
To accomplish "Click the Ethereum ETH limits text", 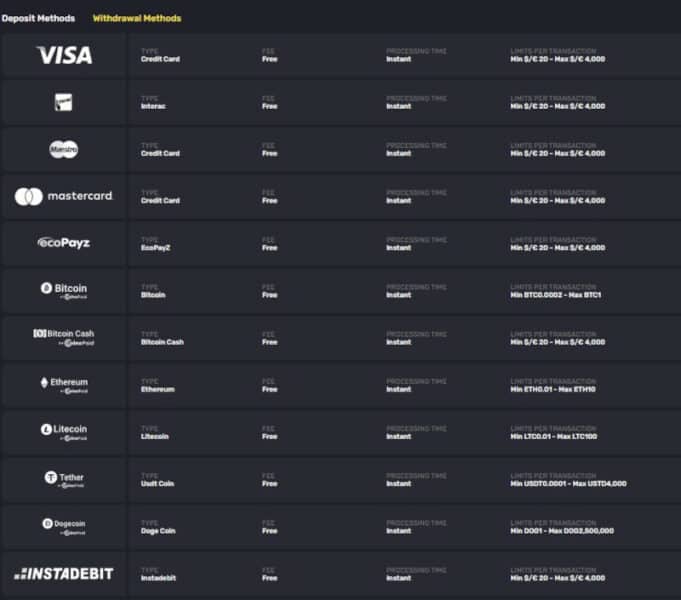I will click(553, 389).
